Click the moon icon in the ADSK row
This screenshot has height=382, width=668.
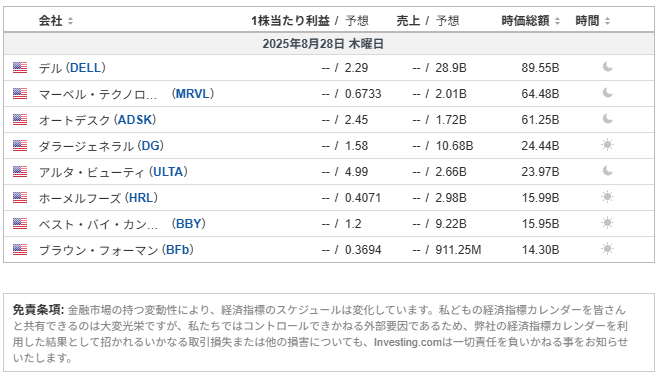(x=608, y=119)
